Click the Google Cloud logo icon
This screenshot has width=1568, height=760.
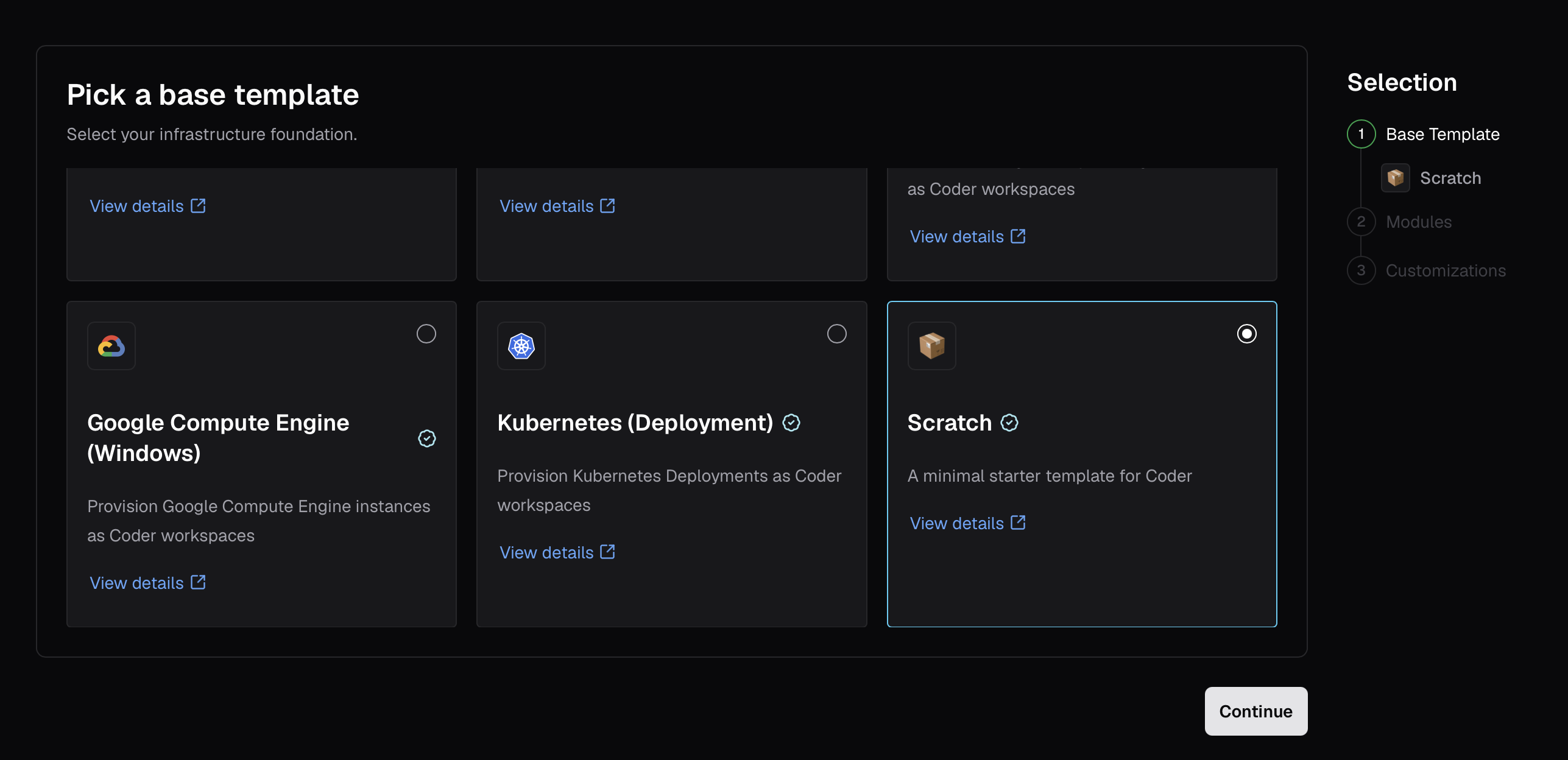tap(111, 346)
